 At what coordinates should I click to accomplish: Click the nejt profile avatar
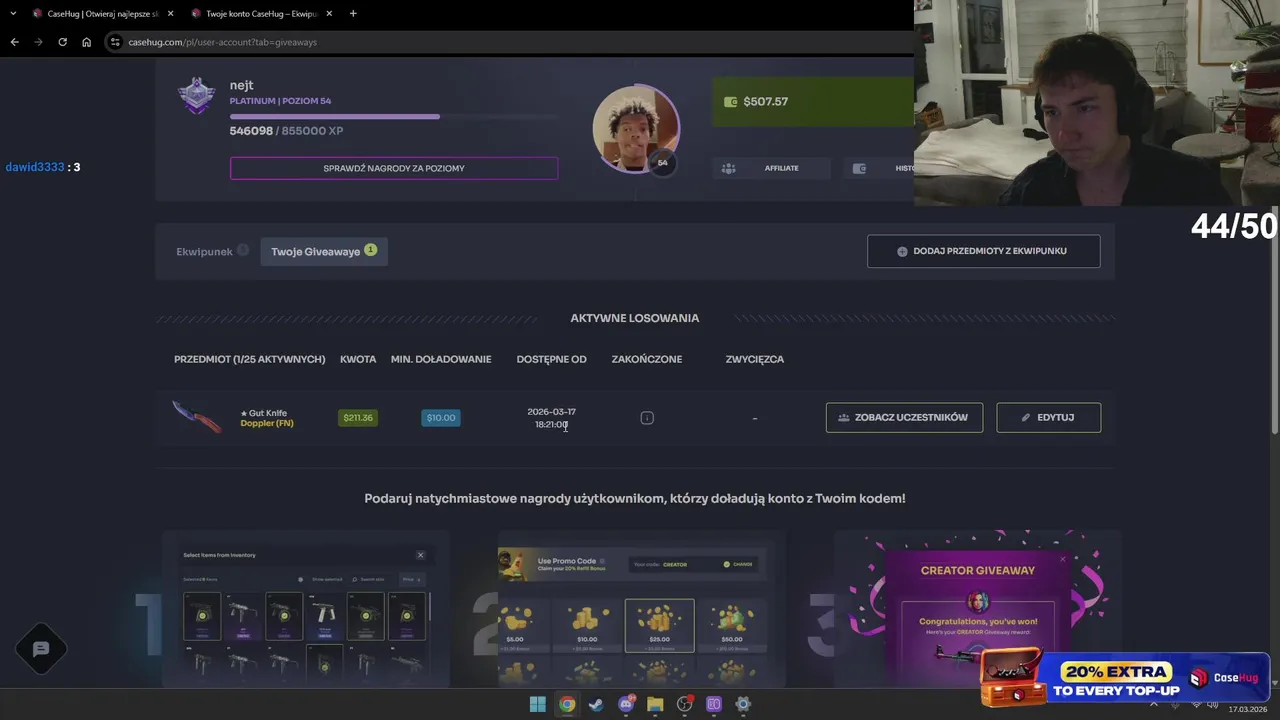coord(636,129)
